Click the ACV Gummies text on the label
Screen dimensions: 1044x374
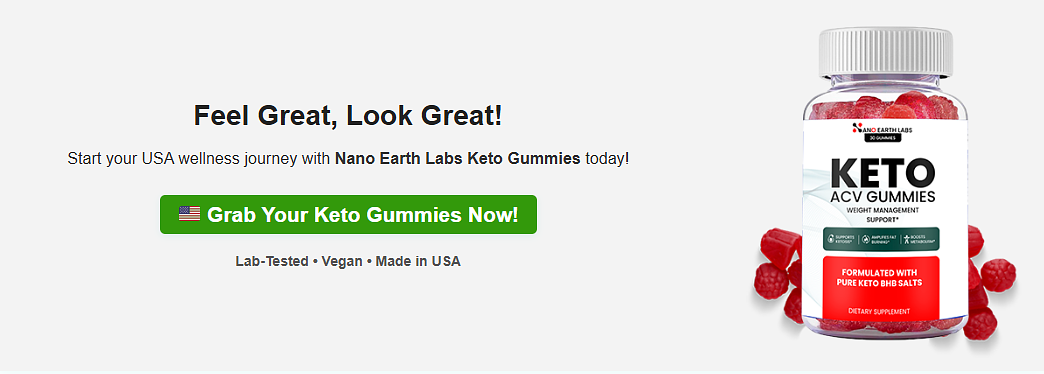click(x=883, y=197)
